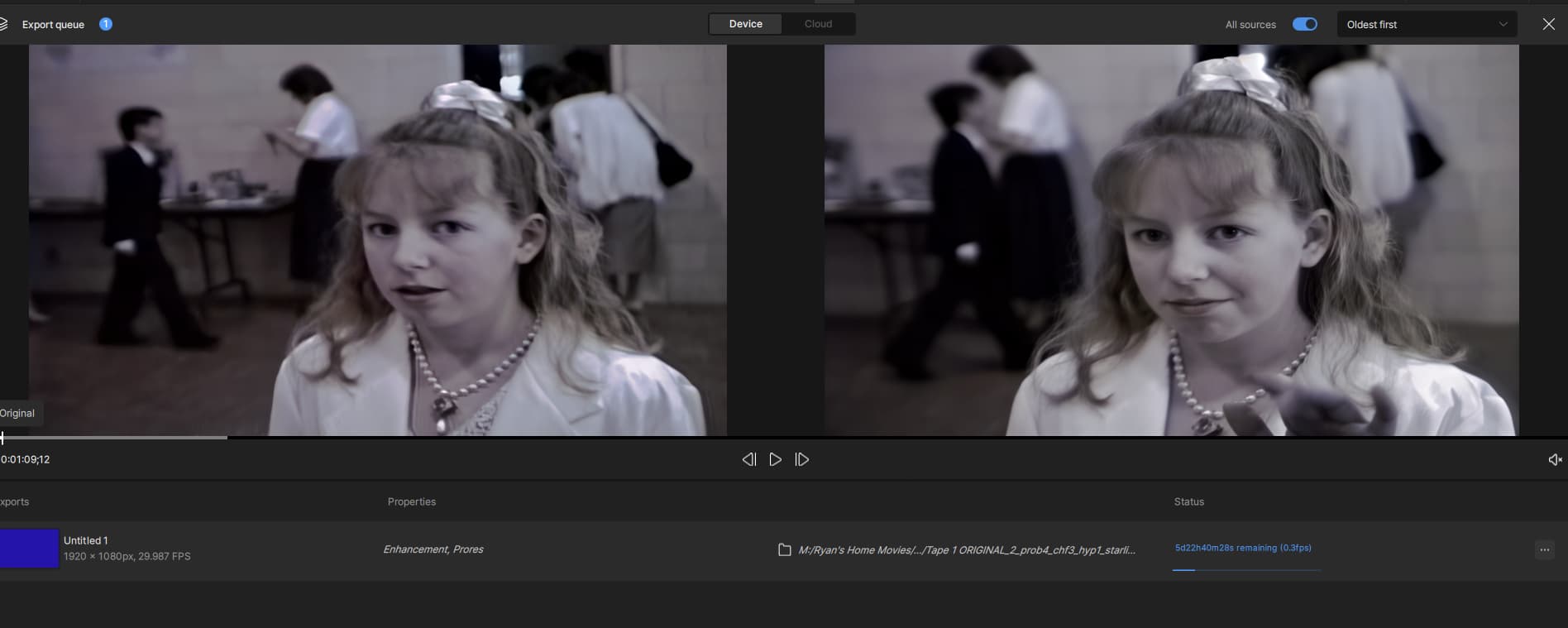Click the remaining time status 5d22h40m28s
Image resolution: width=1568 pixels, height=628 pixels.
(x=1243, y=548)
